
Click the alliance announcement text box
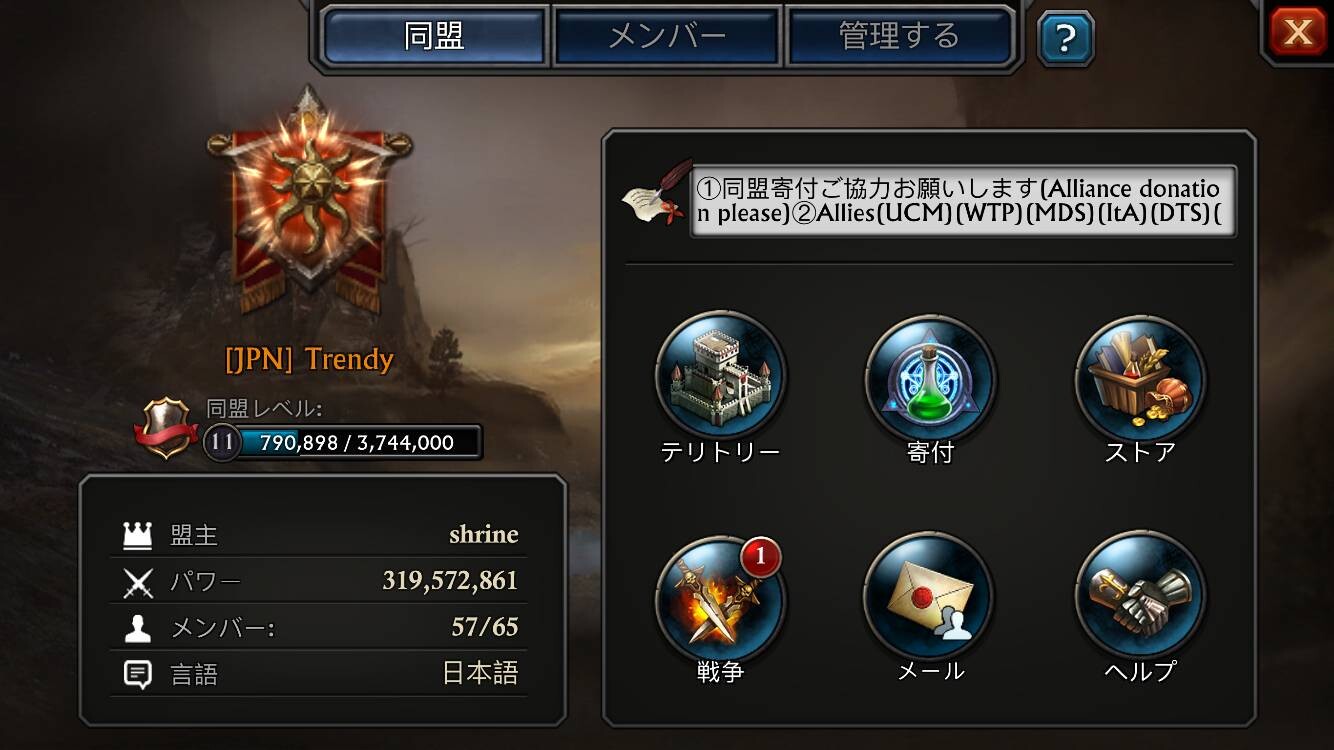click(963, 201)
